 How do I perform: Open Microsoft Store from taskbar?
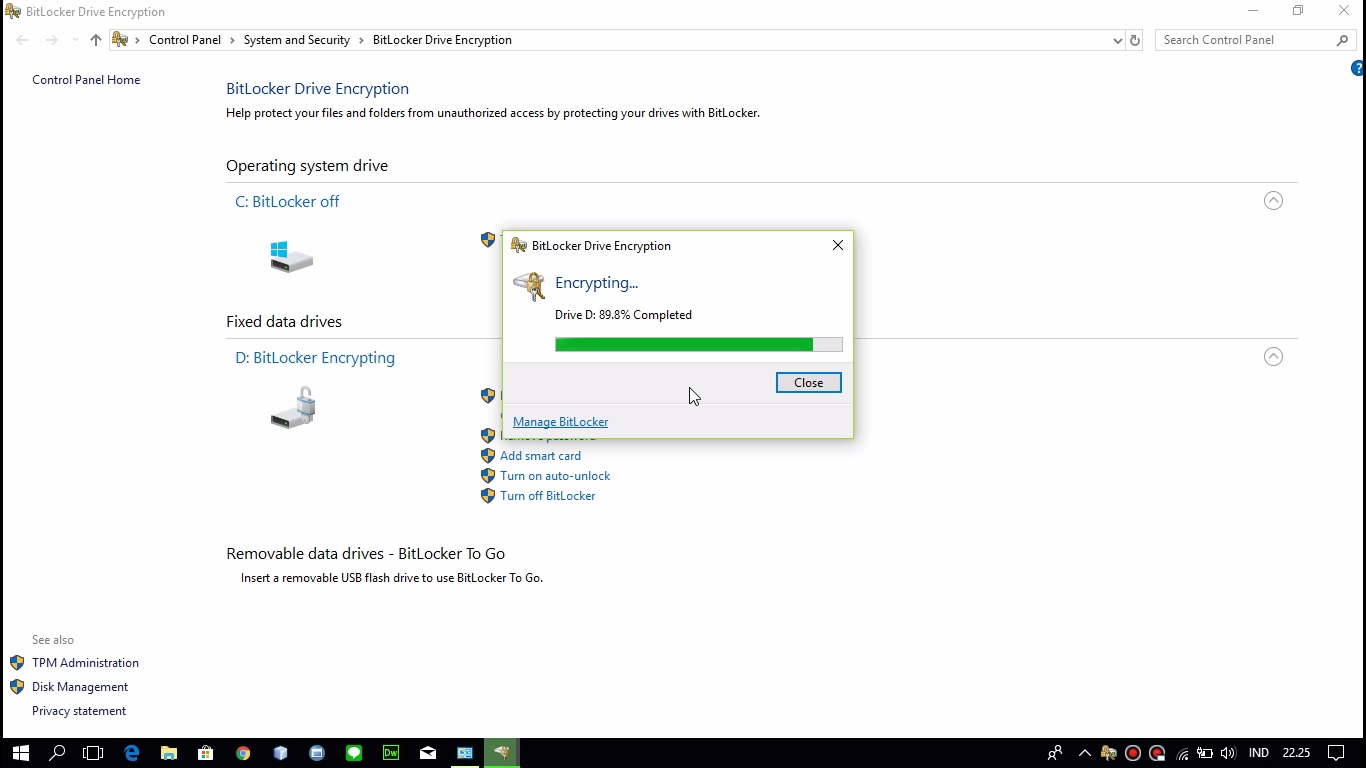pyautogui.click(x=205, y=753)
